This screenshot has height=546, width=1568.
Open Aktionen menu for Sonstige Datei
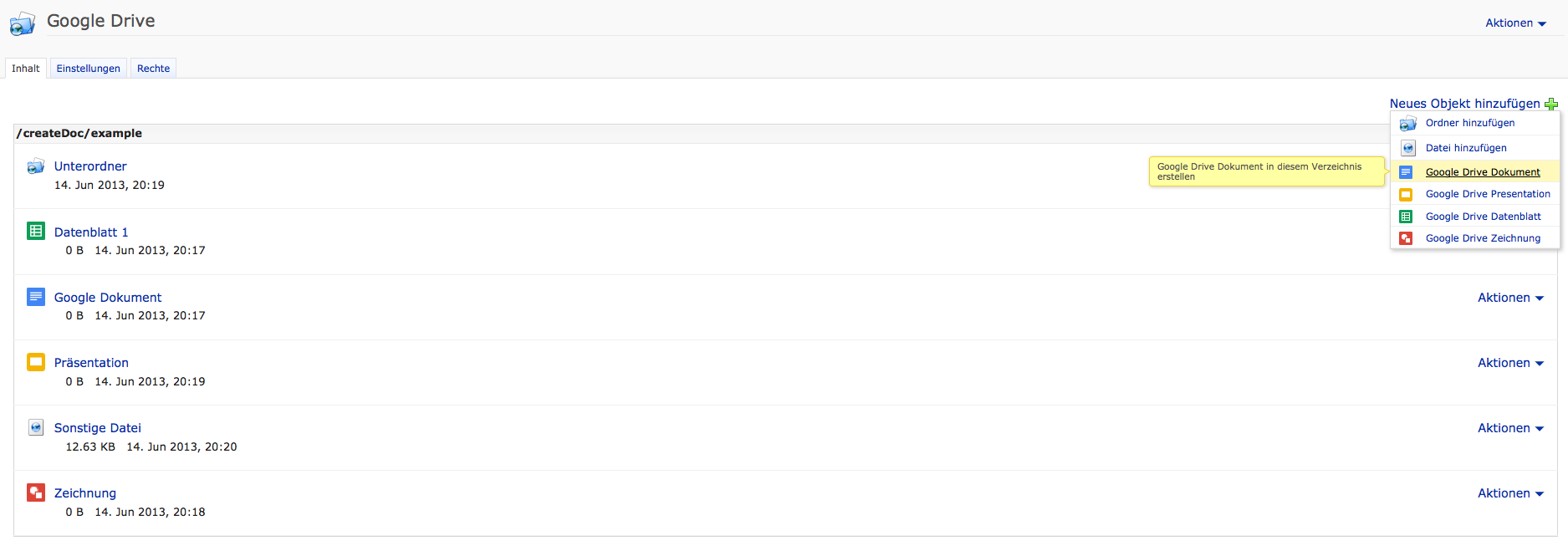1510,428
